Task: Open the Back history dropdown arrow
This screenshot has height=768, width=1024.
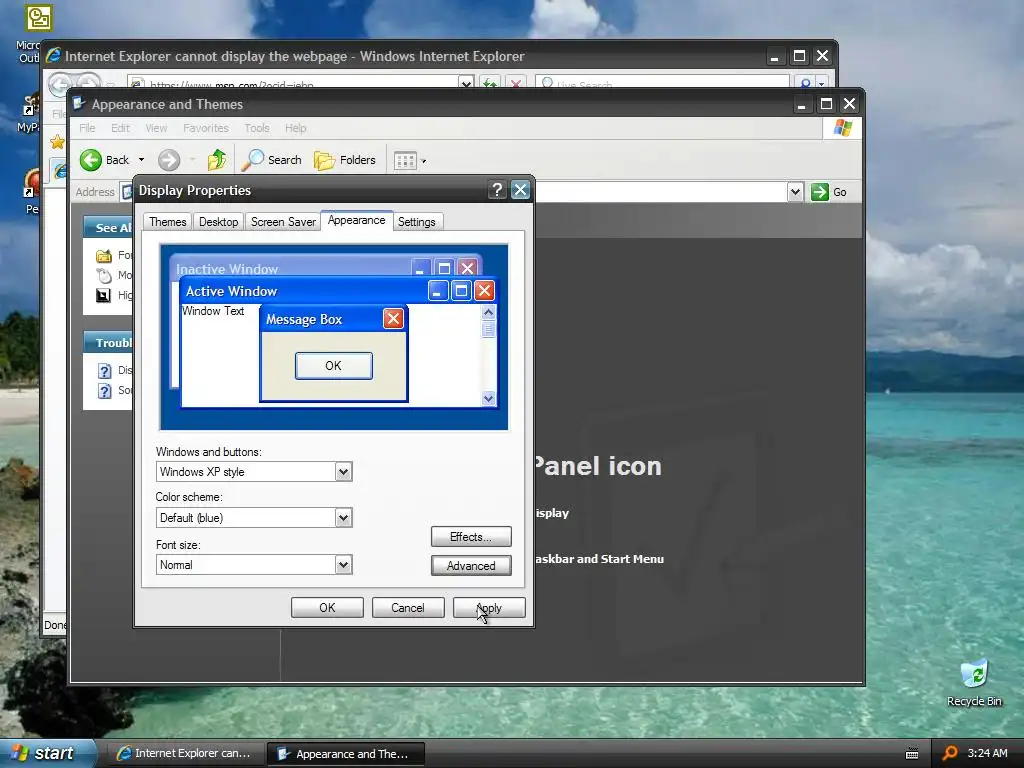Action: pyautogui.click(x=141, y=160)
